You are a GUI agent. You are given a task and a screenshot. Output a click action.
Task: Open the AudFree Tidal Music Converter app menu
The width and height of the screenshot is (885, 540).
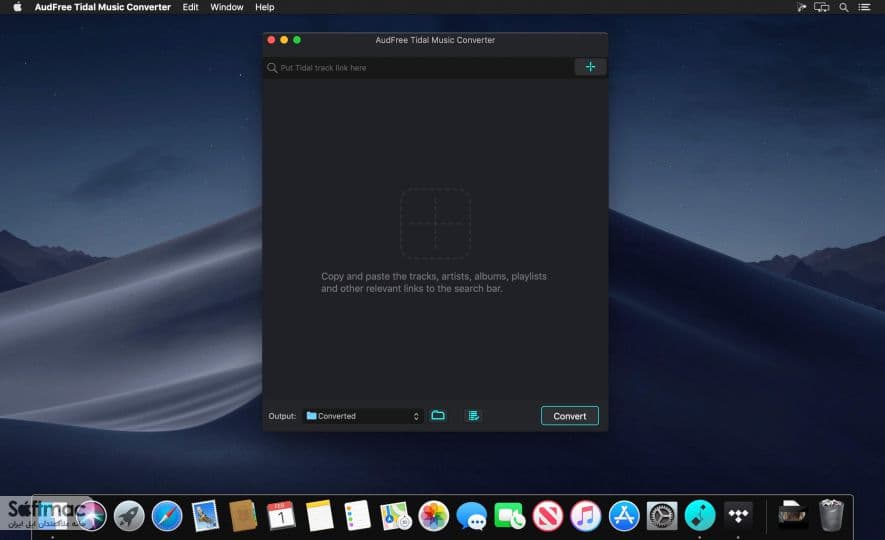103,7
